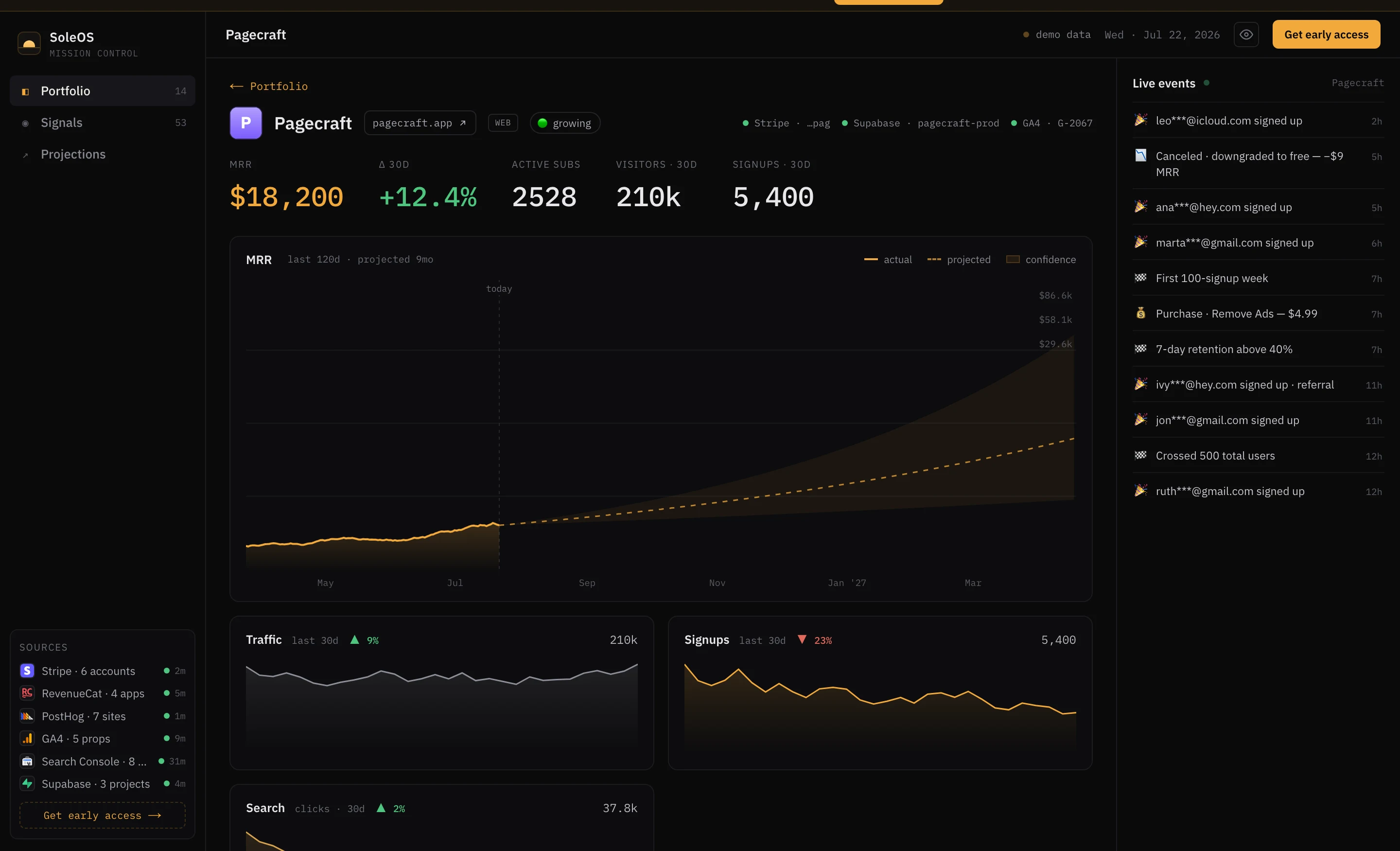Click the Pagecraft filter label in Live events
1400x851 pixels.
point(1357,83)
